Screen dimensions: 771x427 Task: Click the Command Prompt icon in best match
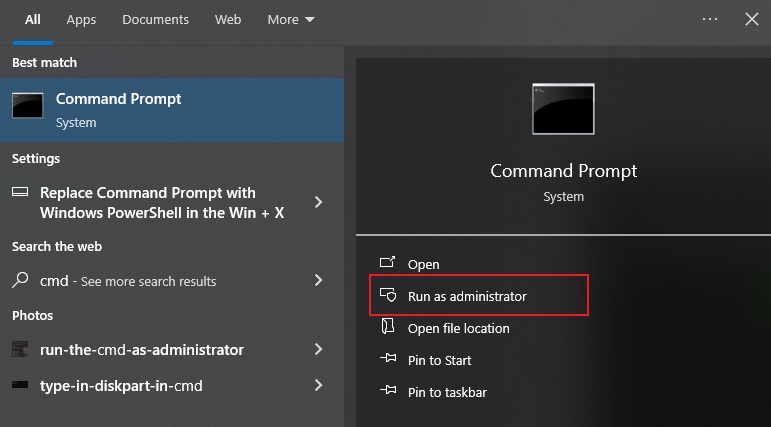pyautogui.click(x=28, y=105)
